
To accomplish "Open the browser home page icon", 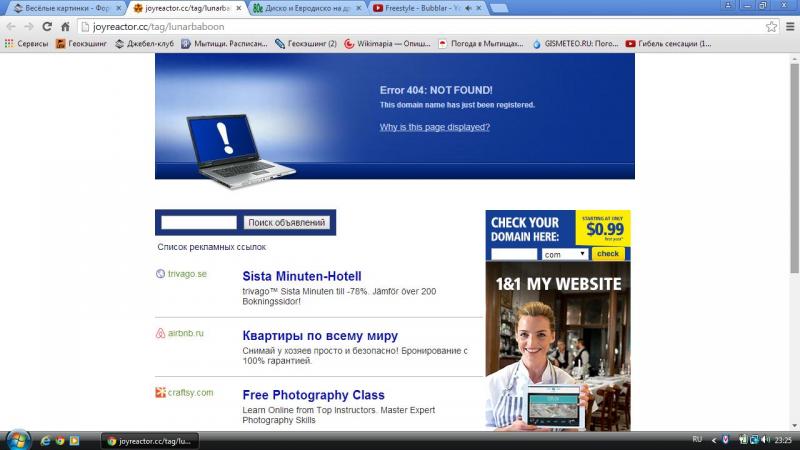I will pos(65,27).
